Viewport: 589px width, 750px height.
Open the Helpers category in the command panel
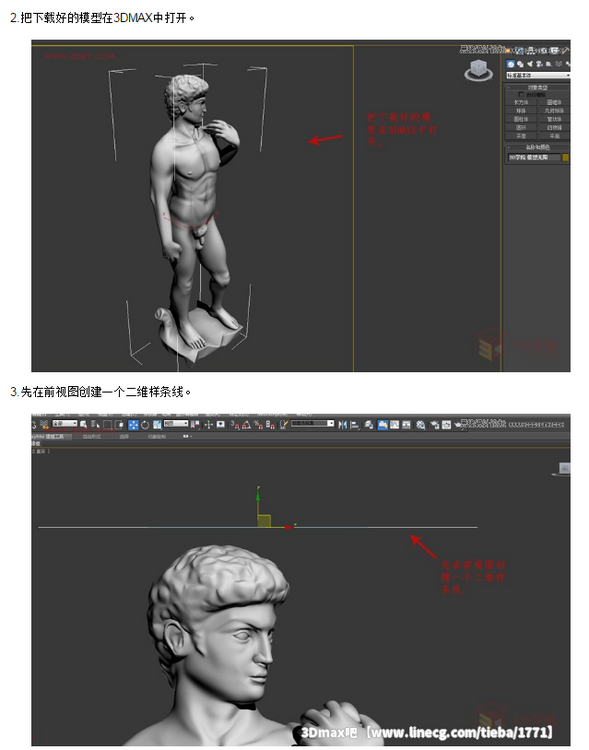point(548,64)
